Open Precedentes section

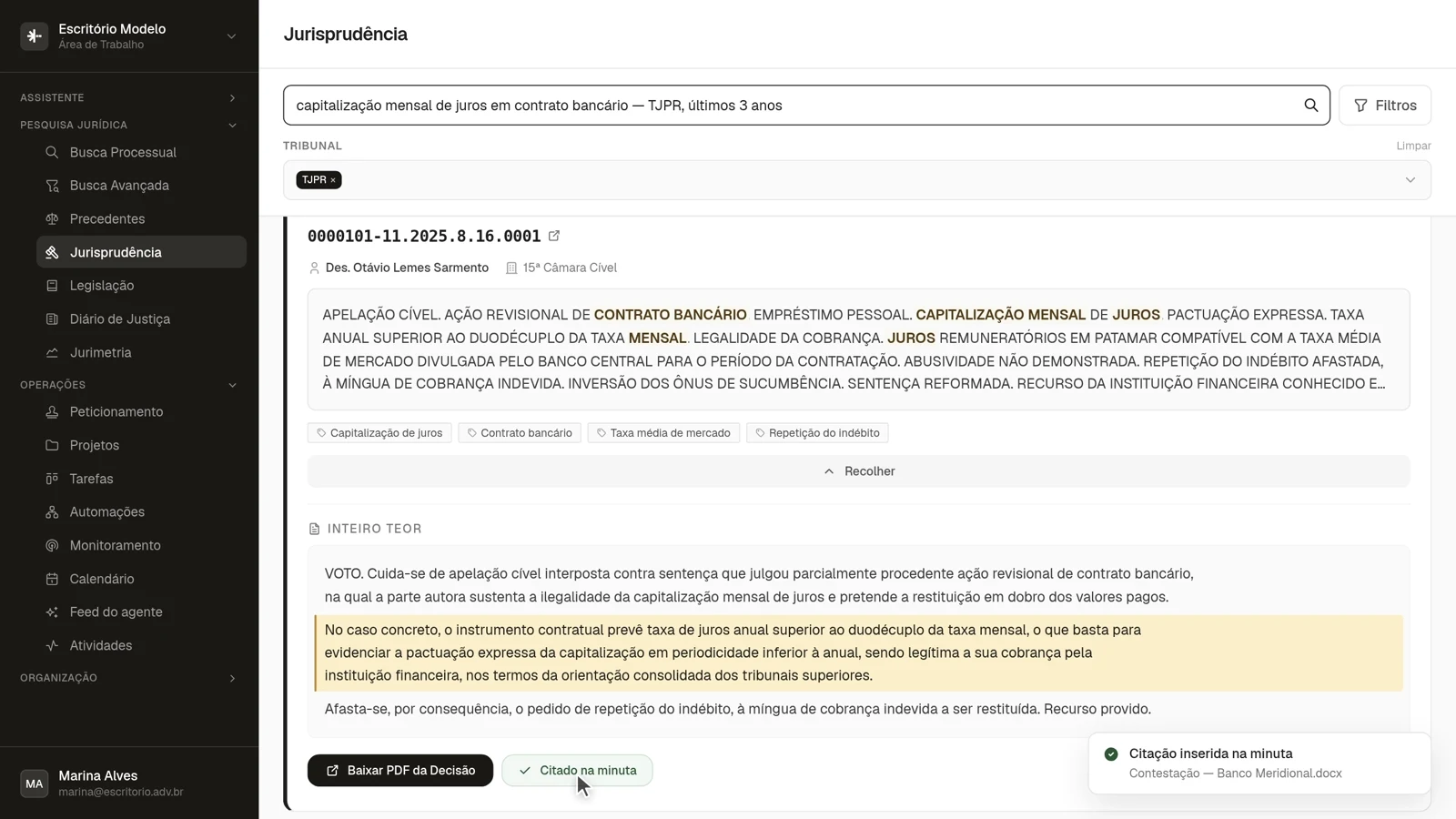pyautogui.click(x=141, y=218)
